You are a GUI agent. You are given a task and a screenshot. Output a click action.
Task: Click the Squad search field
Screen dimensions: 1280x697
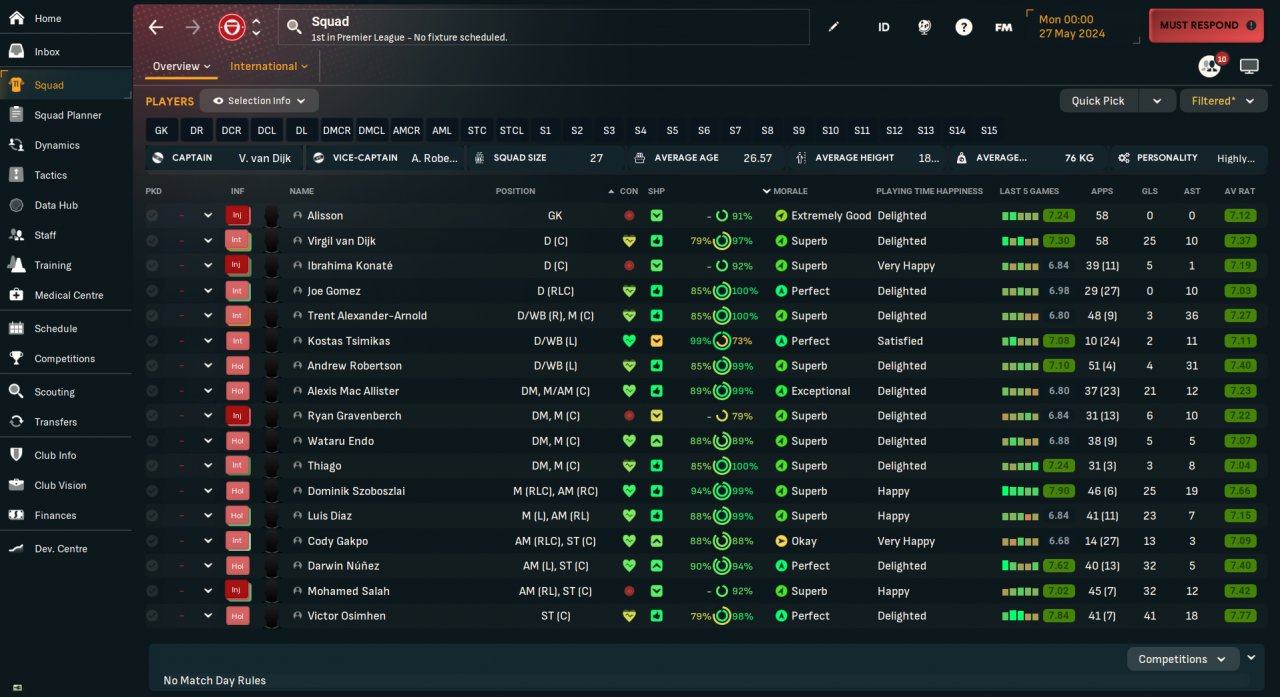[544, 27]
